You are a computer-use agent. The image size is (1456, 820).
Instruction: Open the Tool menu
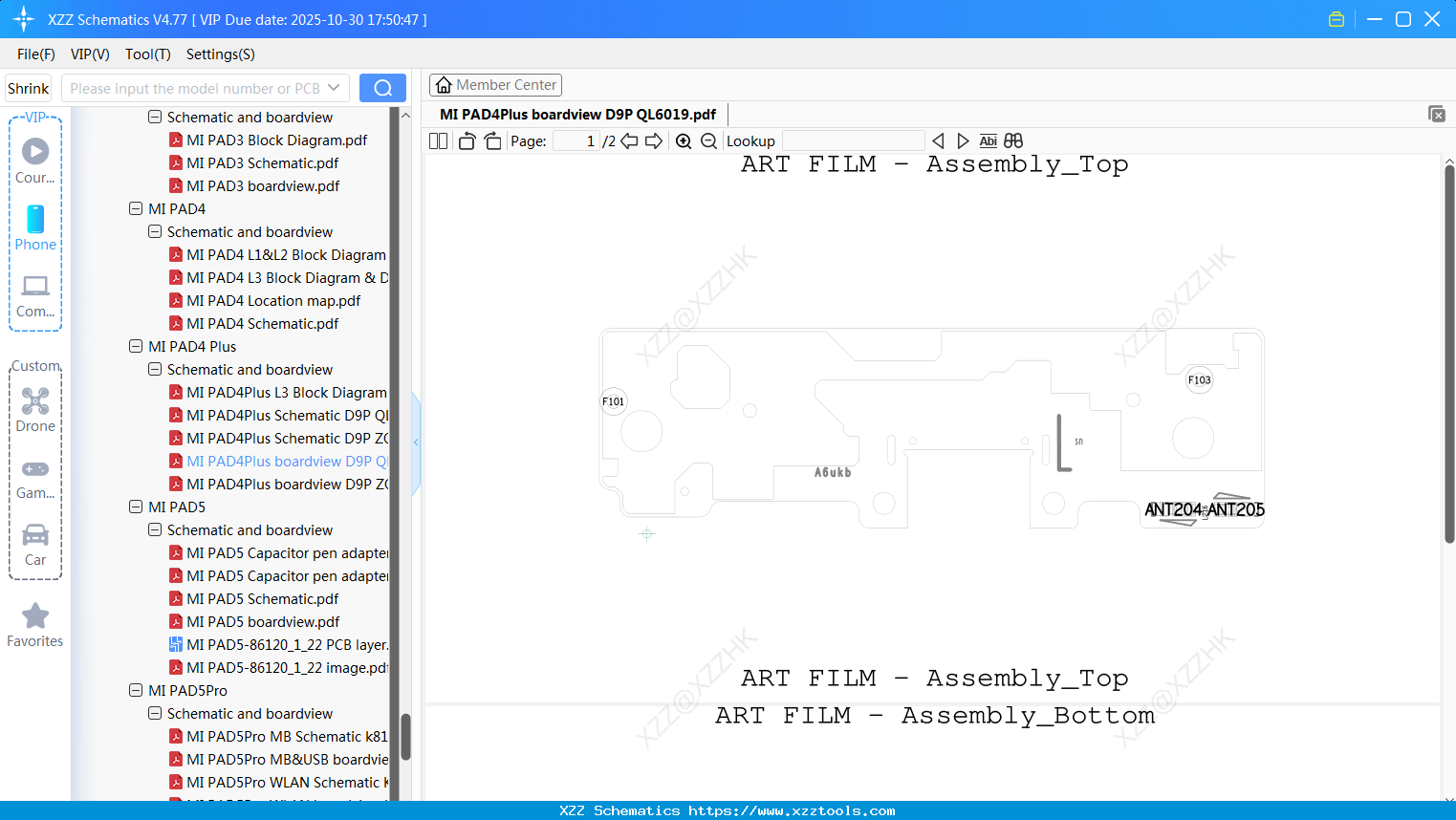click(x=147, y=54)
